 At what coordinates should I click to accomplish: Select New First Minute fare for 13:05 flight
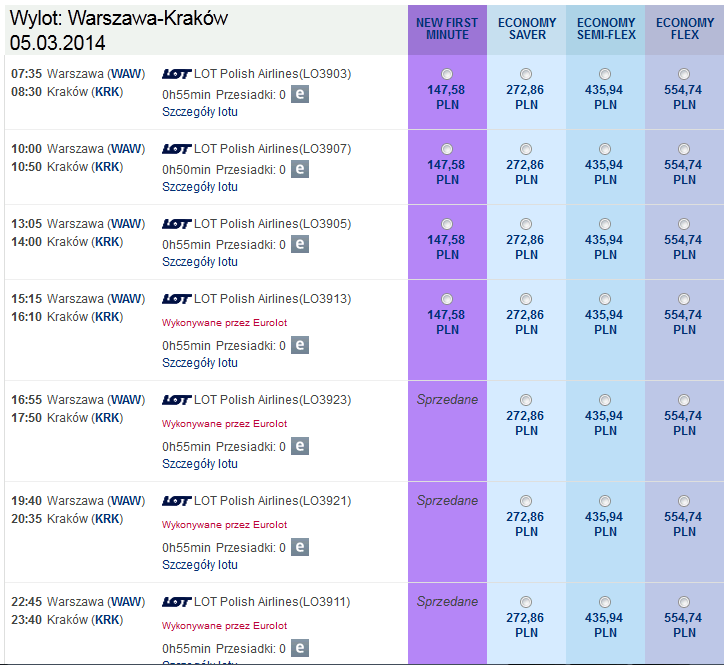(447, 224)
